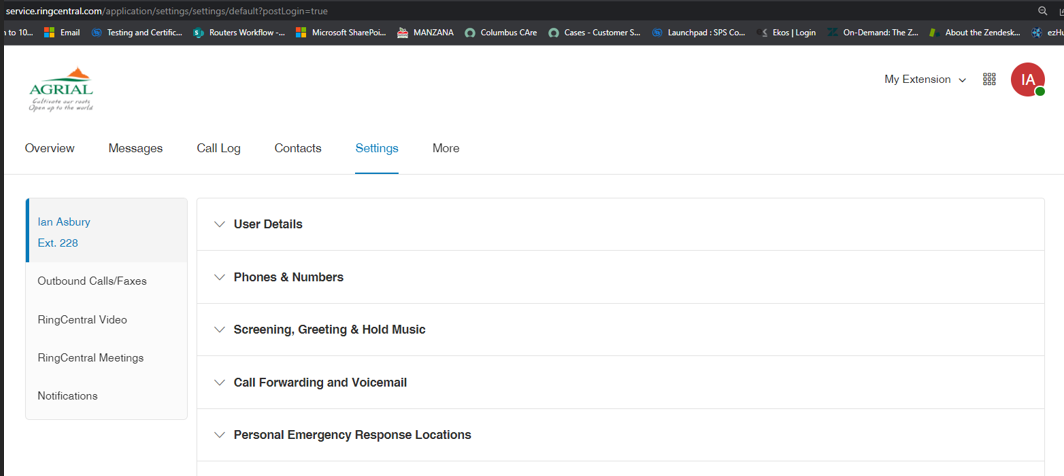Switch to the Messages tab
This screenshot has height=476, width=1064.
coord(136,148)
